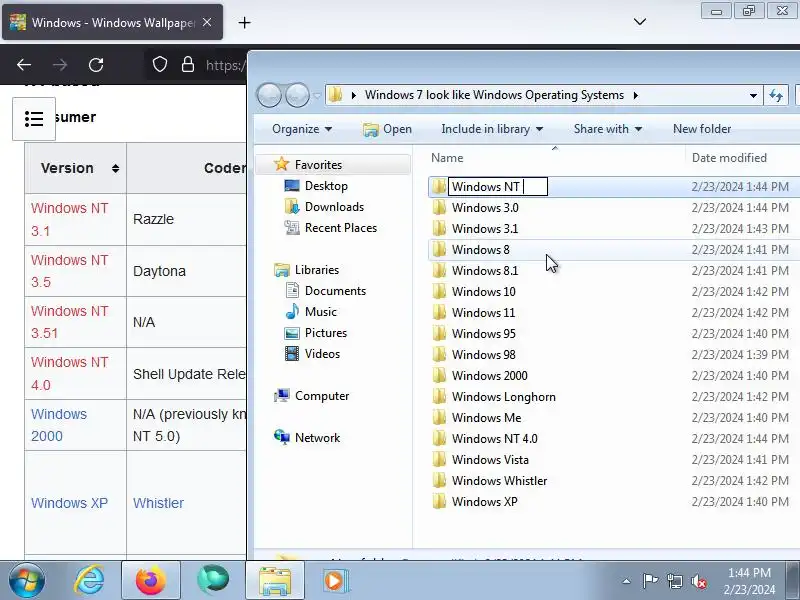Click the folder icon in the address bar

[x=335, y=95]
